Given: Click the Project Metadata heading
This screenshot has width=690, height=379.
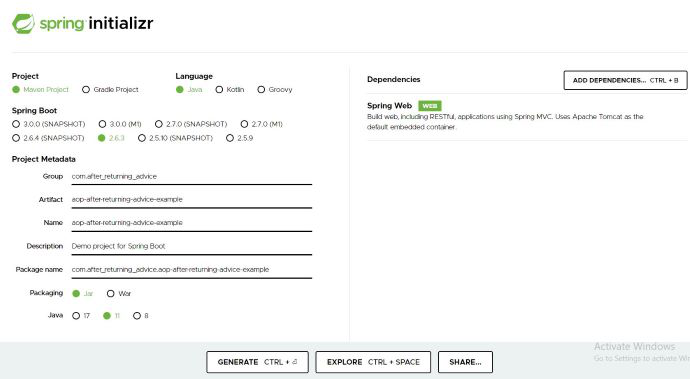Looking at the screenshot, I should pyautogui.click(x=44, y=159).
